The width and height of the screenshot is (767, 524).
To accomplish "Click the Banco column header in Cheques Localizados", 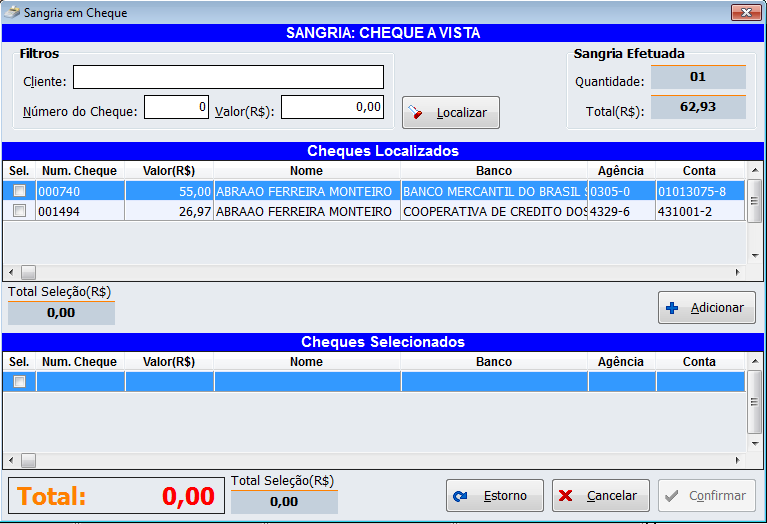I will pyautogui.click(x=494, y=171).
